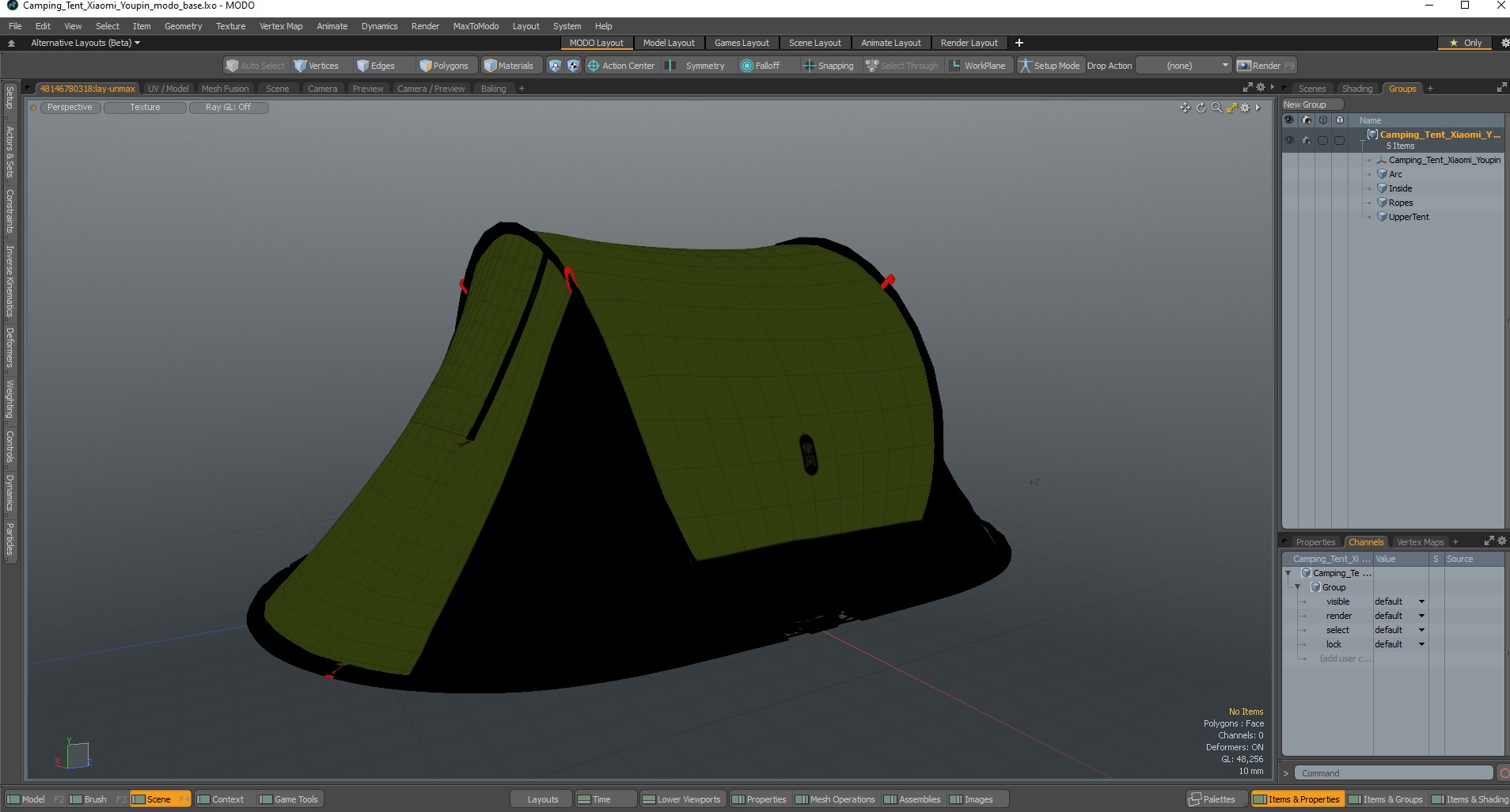Click camera column header in Groups

coord(1306,120)
